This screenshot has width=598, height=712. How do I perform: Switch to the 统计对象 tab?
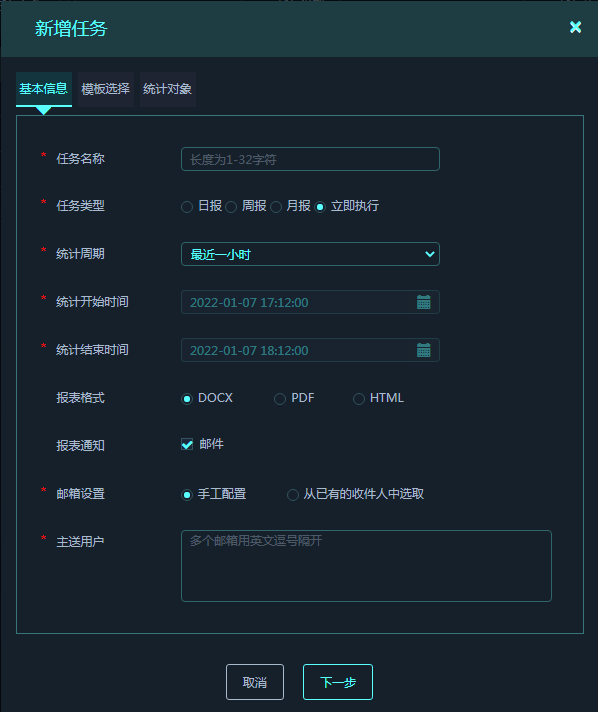pyautogui.click(x=168, y=89)
